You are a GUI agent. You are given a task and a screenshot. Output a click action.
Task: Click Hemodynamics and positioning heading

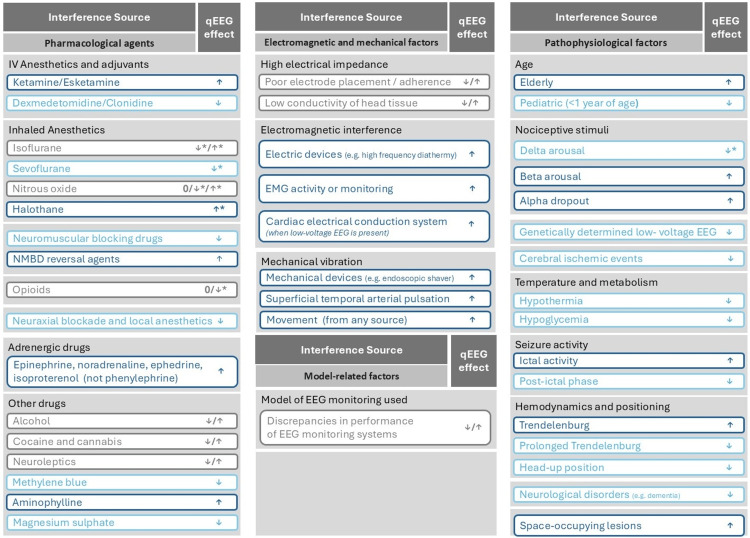(593, 406)
